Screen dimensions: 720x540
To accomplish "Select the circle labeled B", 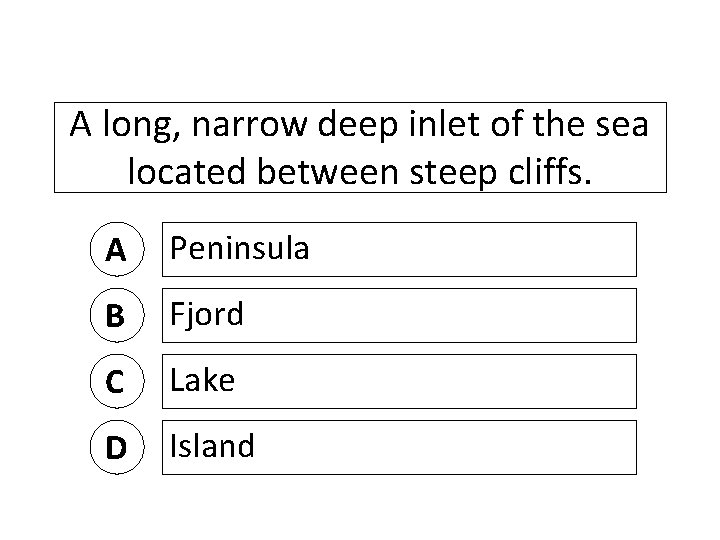I will (x=117, y=316).
